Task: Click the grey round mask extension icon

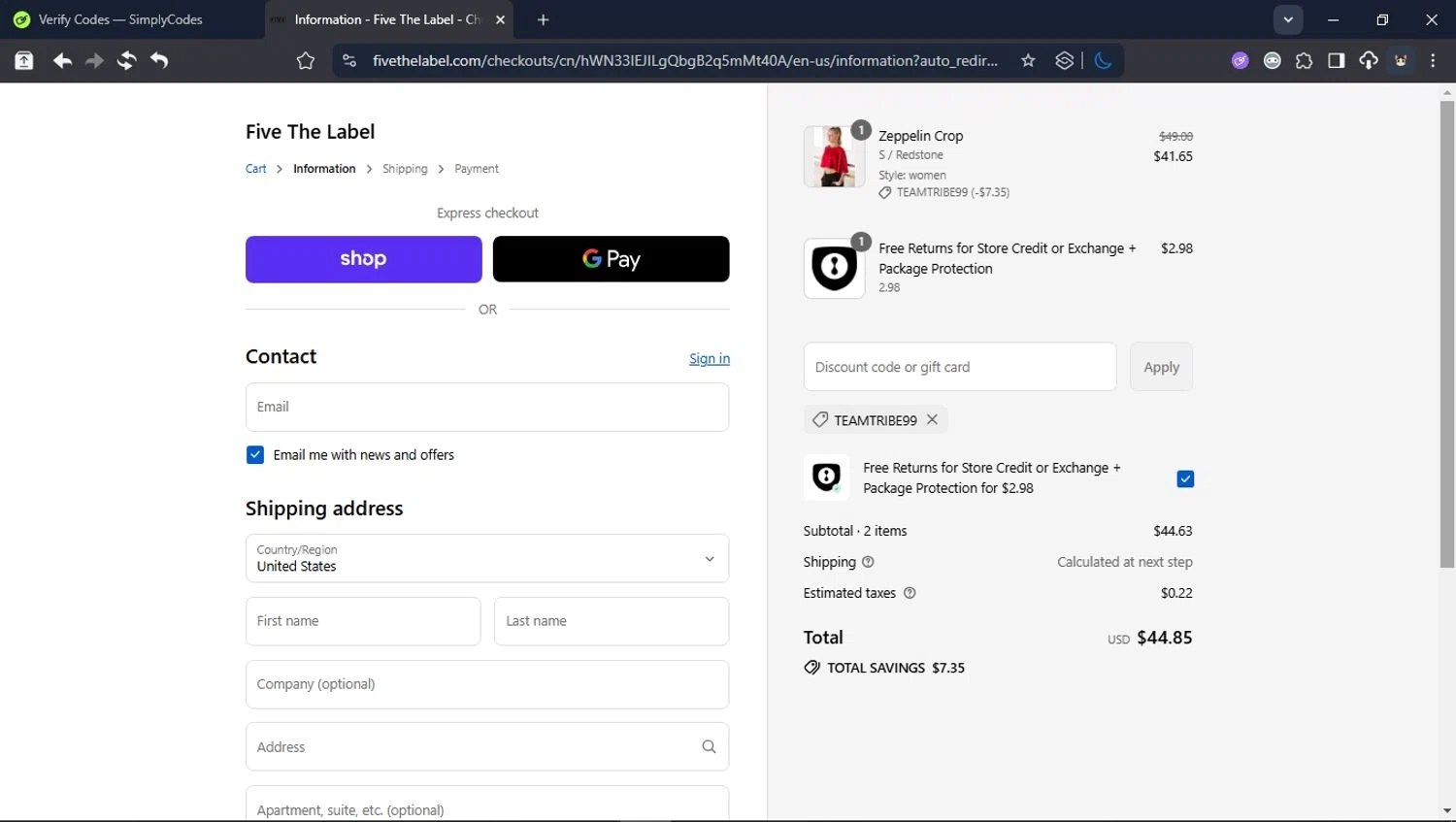Action: coord(1272,61)
